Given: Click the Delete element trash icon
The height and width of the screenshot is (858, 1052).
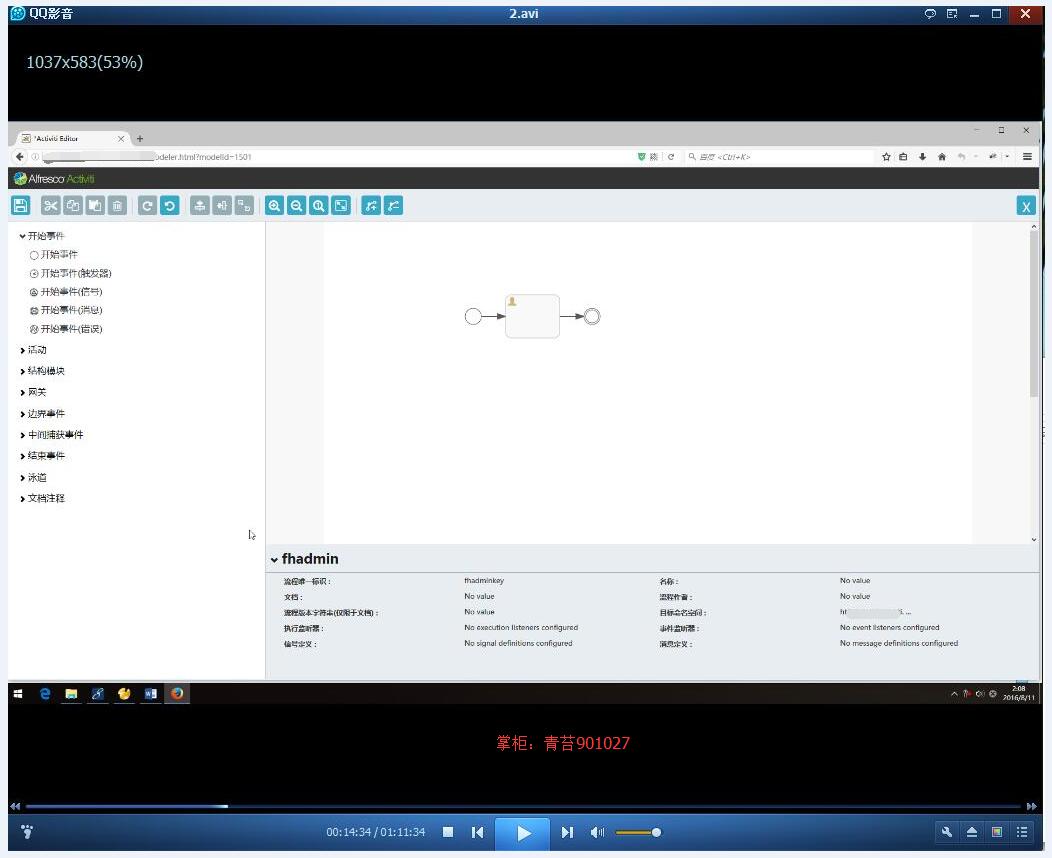Looking at the screenshot, I should tap(117, 205).
